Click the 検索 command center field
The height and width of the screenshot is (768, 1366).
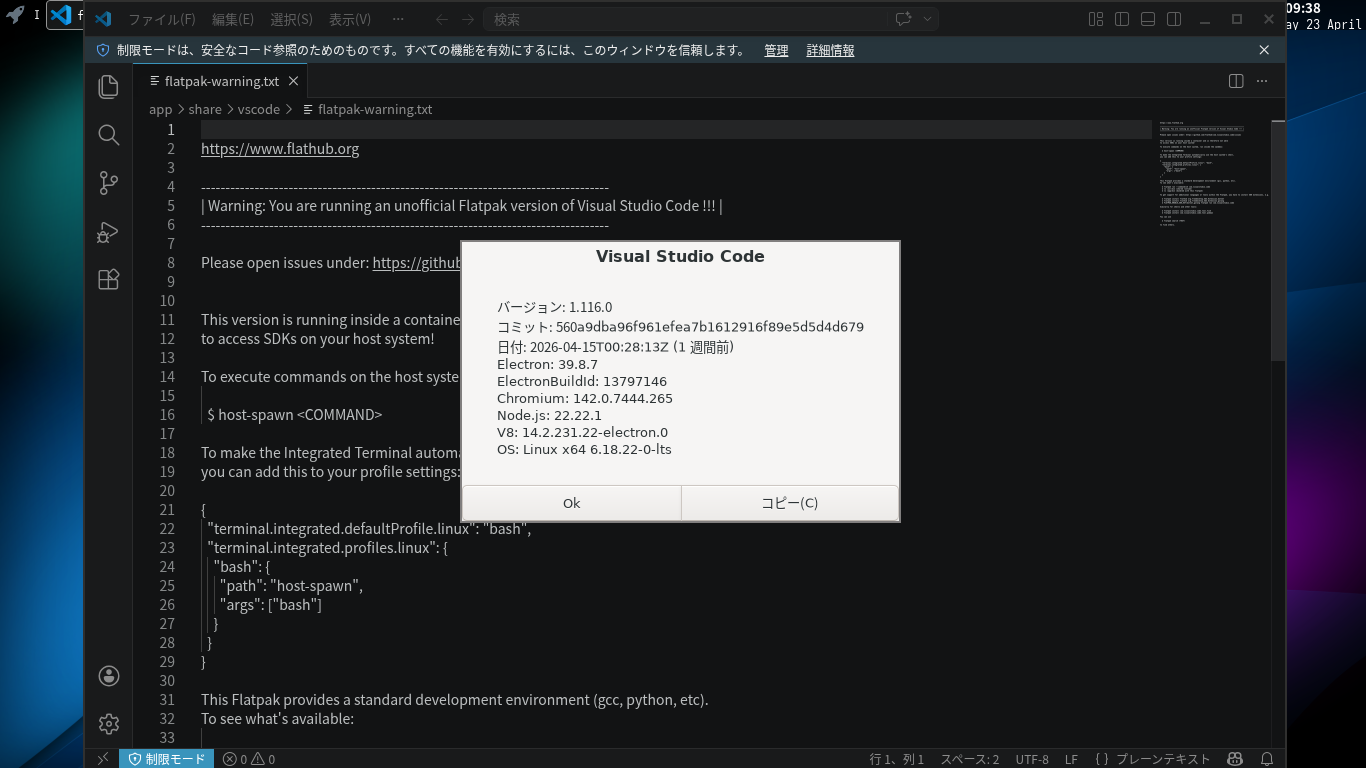684,19
